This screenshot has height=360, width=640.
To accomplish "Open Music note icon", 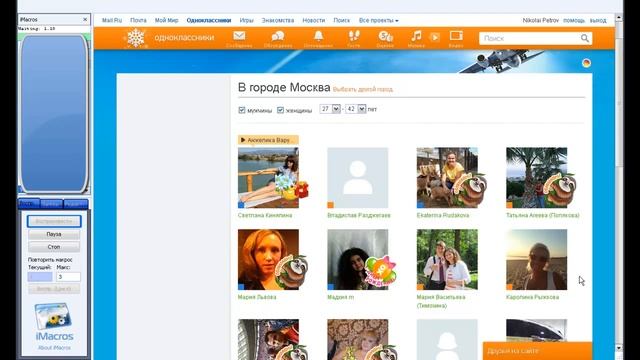I will (x=416, y=36).
